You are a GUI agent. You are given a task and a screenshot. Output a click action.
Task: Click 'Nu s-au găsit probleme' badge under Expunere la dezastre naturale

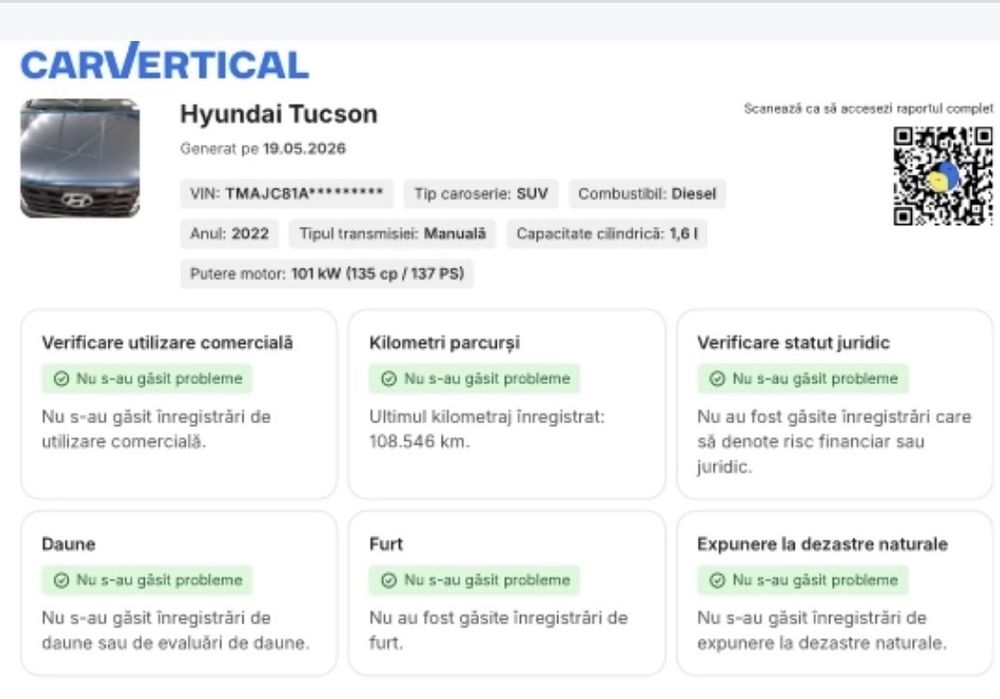click(x=802, y=580)
